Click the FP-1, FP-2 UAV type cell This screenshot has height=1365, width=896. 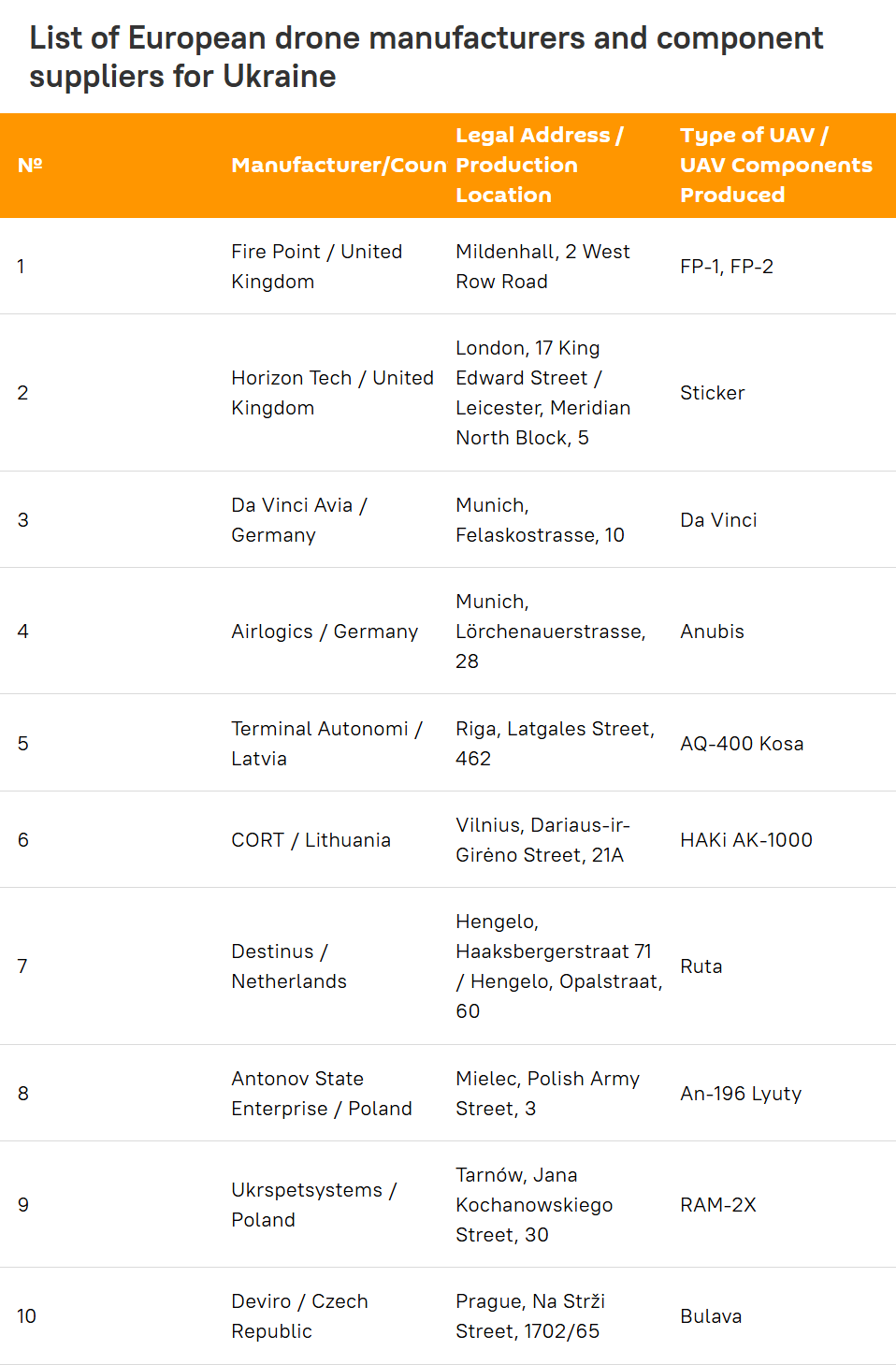tap(727, 267)
